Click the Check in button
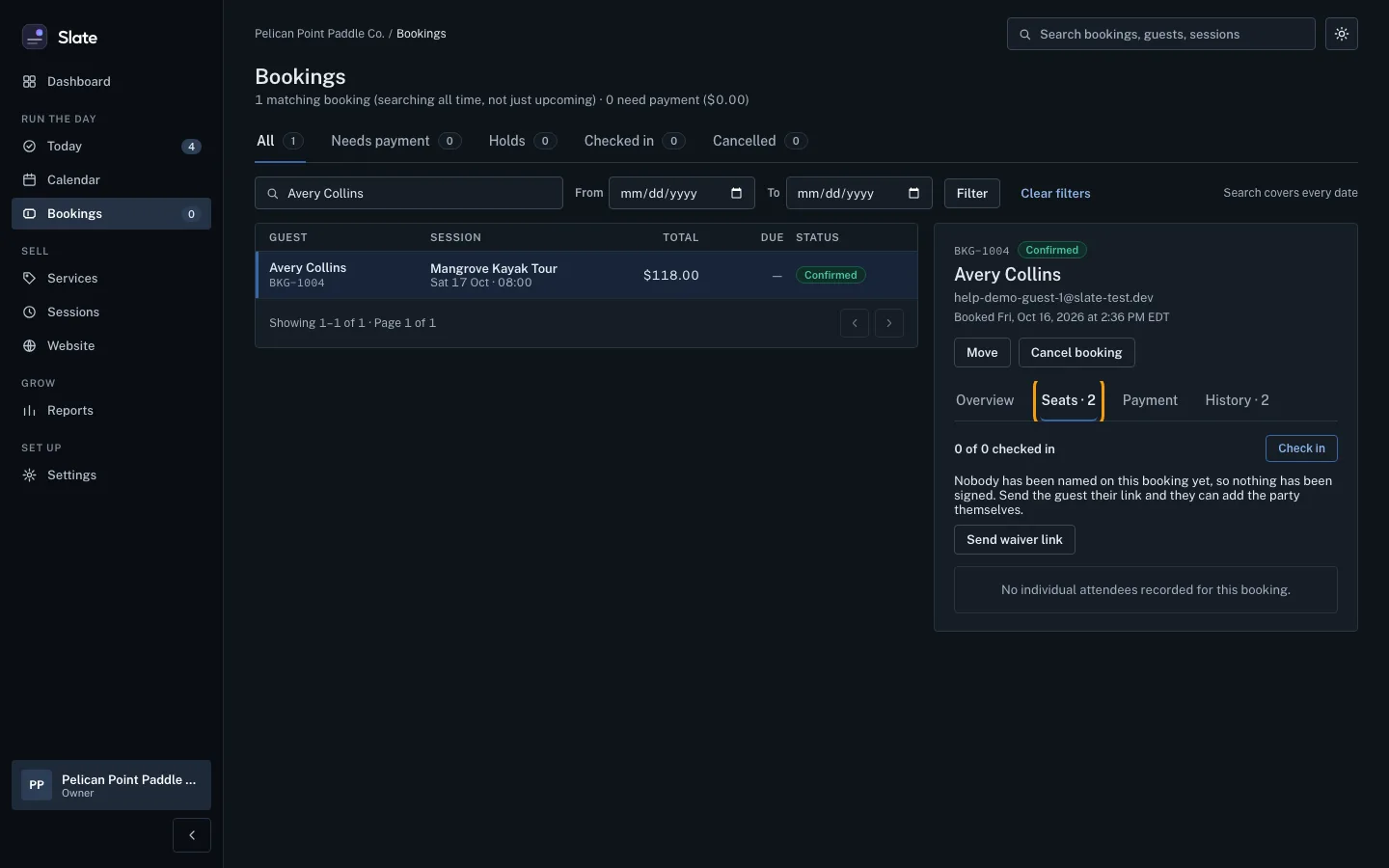The width and height of the screenshot is (1389, 868). (x=1301, y=448)
